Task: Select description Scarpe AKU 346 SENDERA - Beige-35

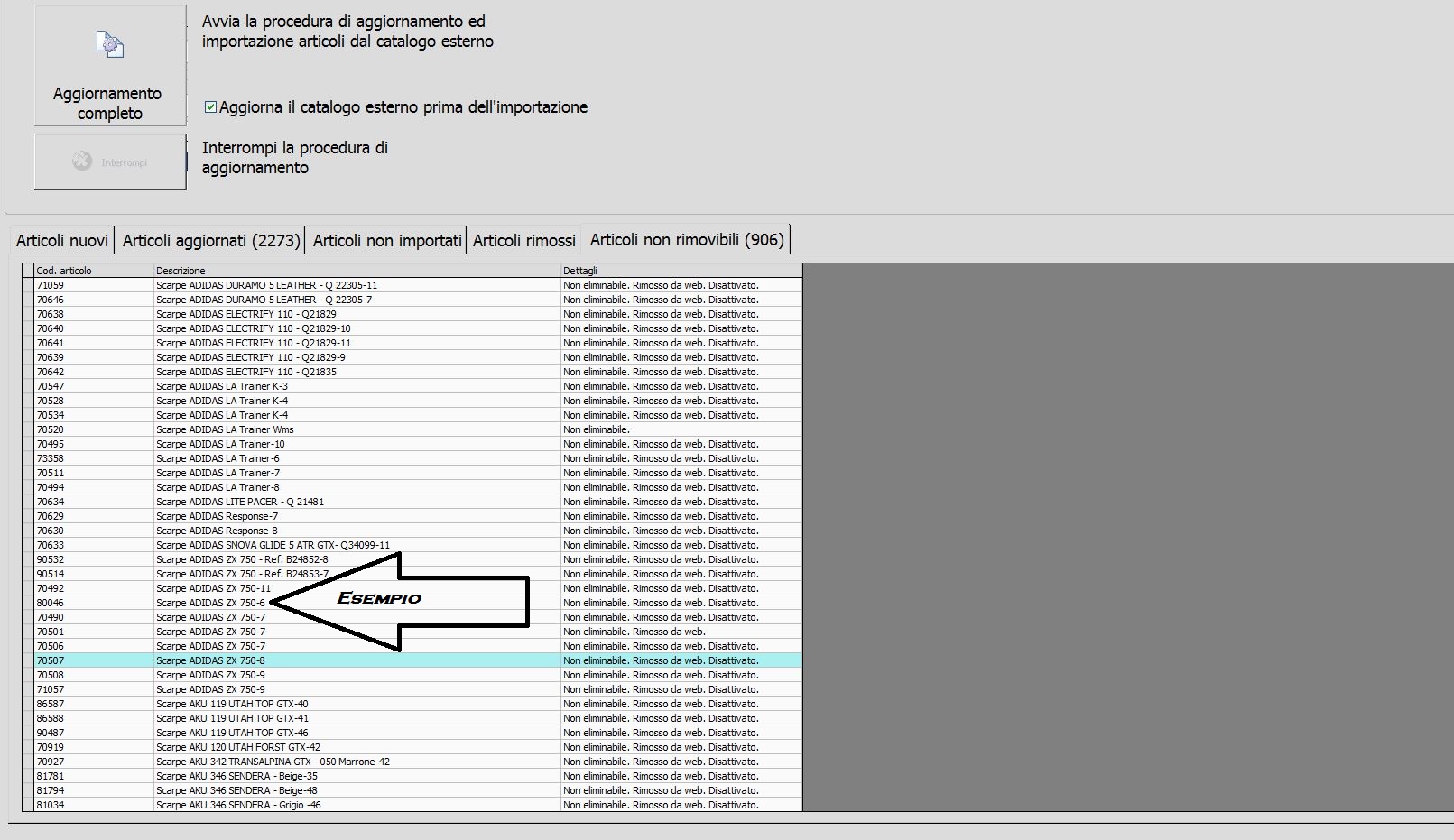Action: coord(237,776)
